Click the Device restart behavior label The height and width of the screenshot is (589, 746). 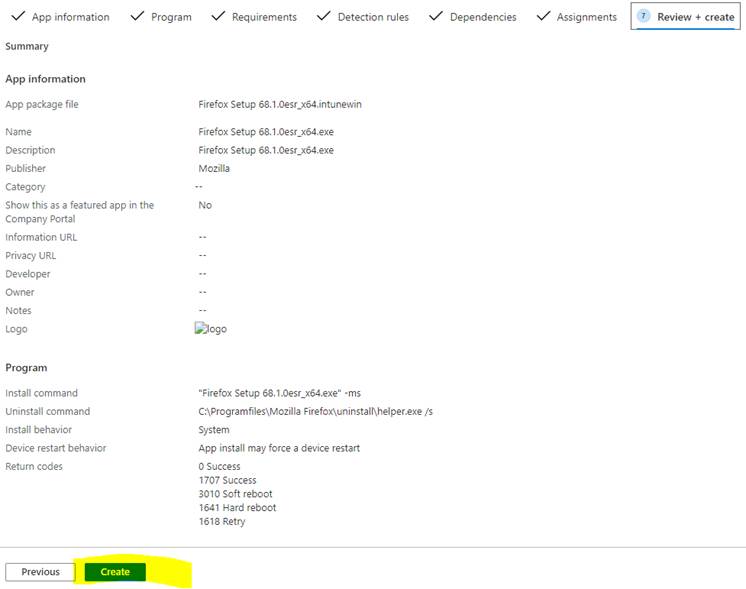56,448
